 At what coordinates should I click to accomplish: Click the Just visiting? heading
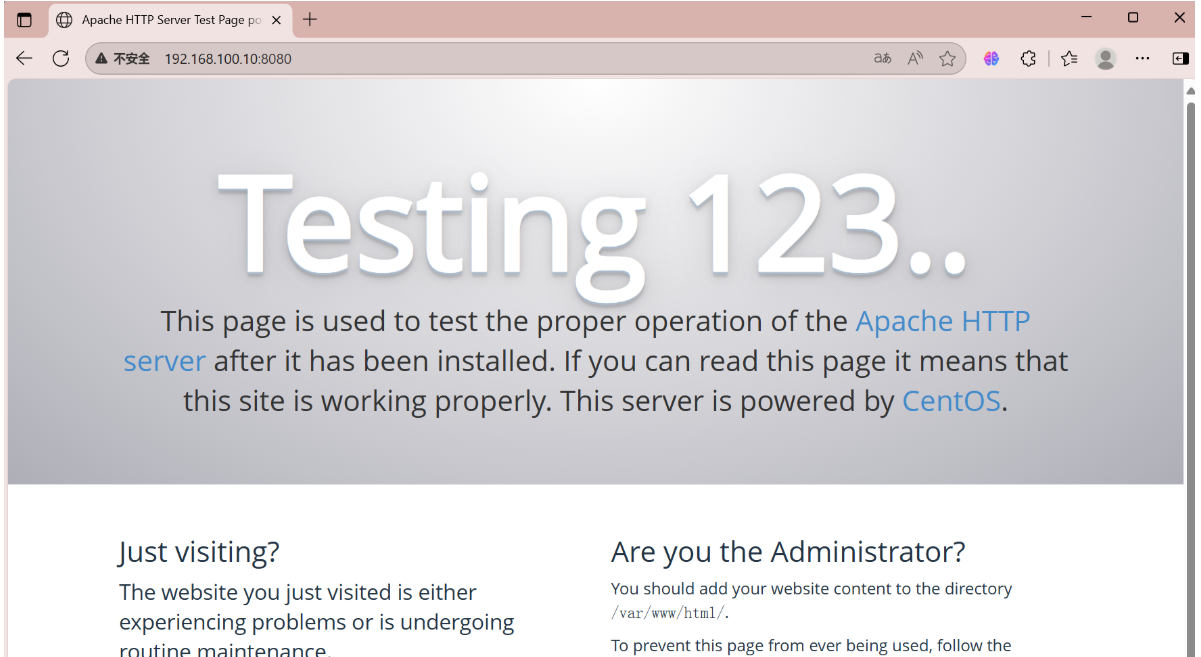point(199,552)
